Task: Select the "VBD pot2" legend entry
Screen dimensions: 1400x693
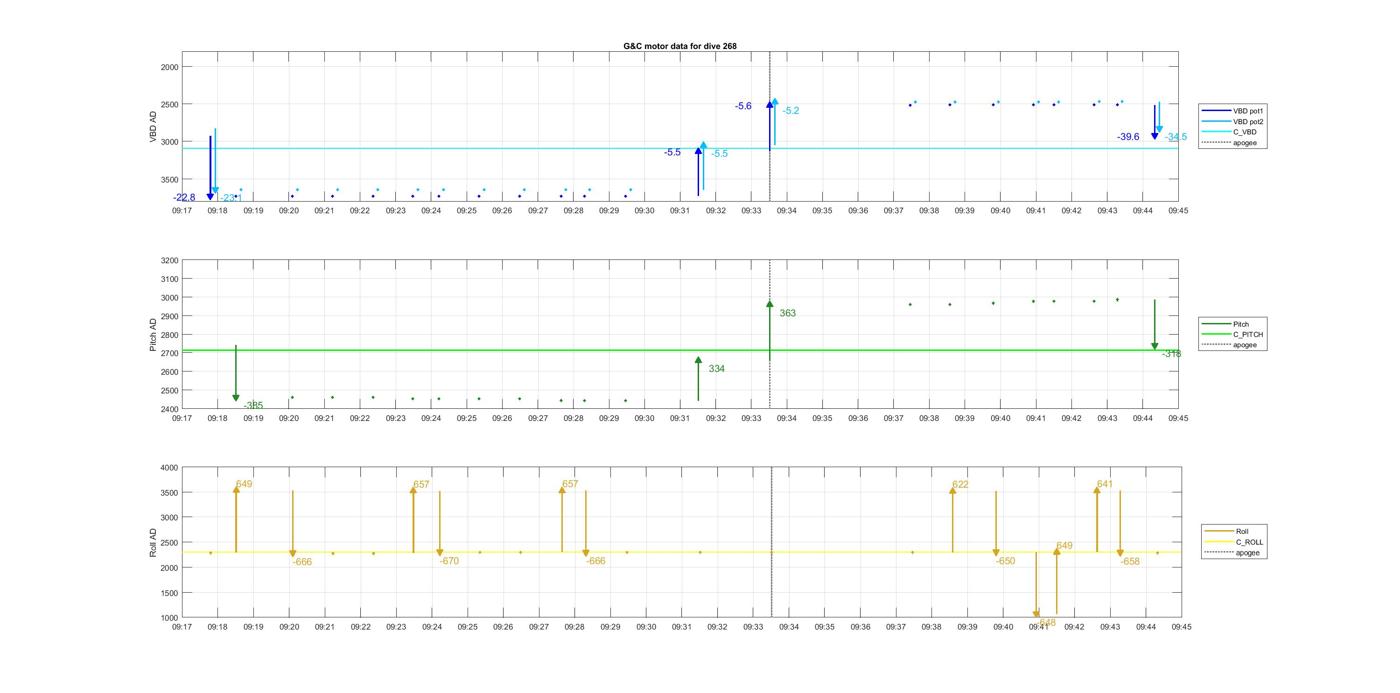Action: (x=1231, y=121)
